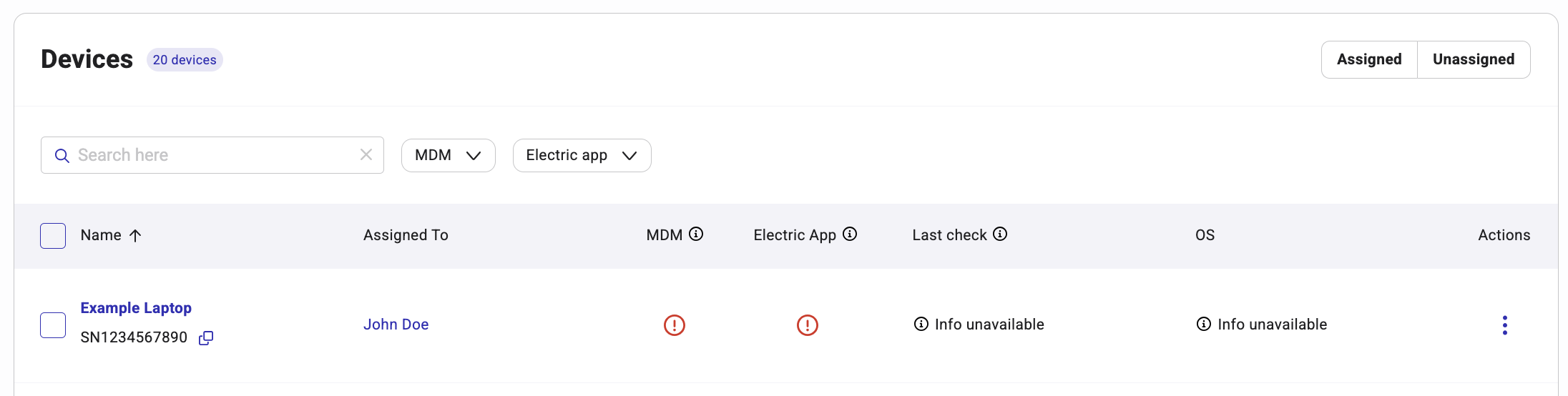Toggle the select-all header checkbox
Image resolution: width=1568 pixels, height=396 pixels.
(x=53, y=236)
